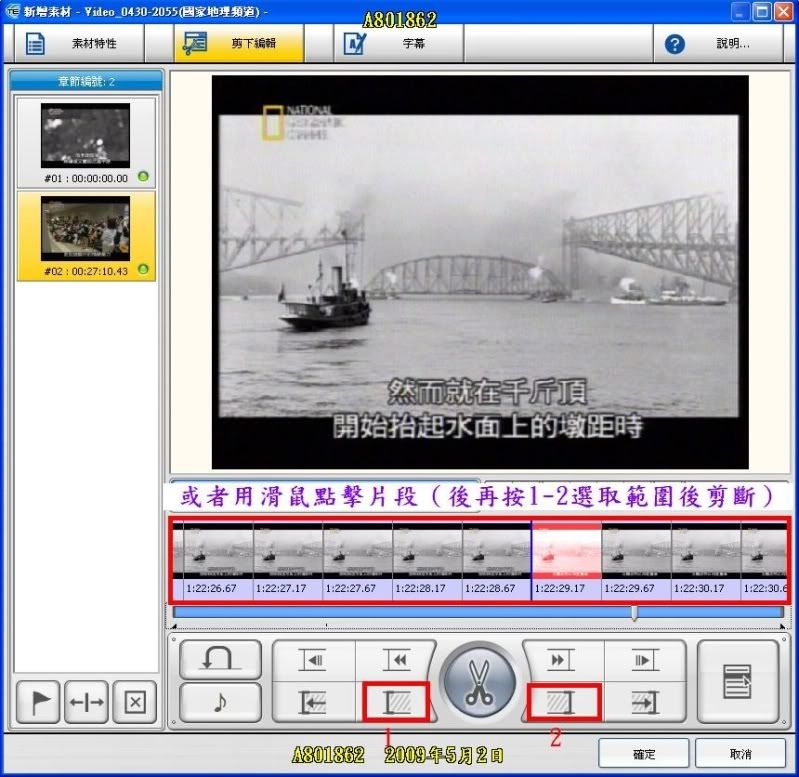This screenshot has width=799, height=777.
Task: Select frame at 1:22:28.67
Action: [497, 560]
